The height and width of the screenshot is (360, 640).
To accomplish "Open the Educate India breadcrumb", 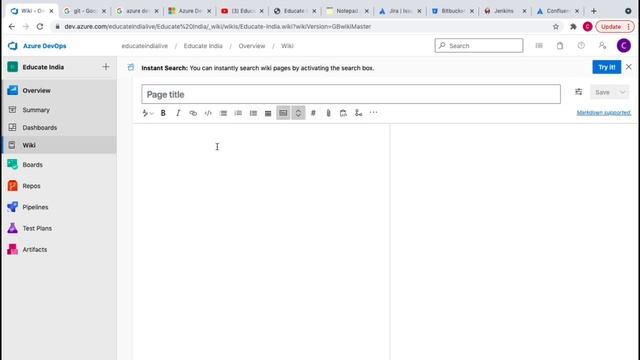I will tap(203, 46).
